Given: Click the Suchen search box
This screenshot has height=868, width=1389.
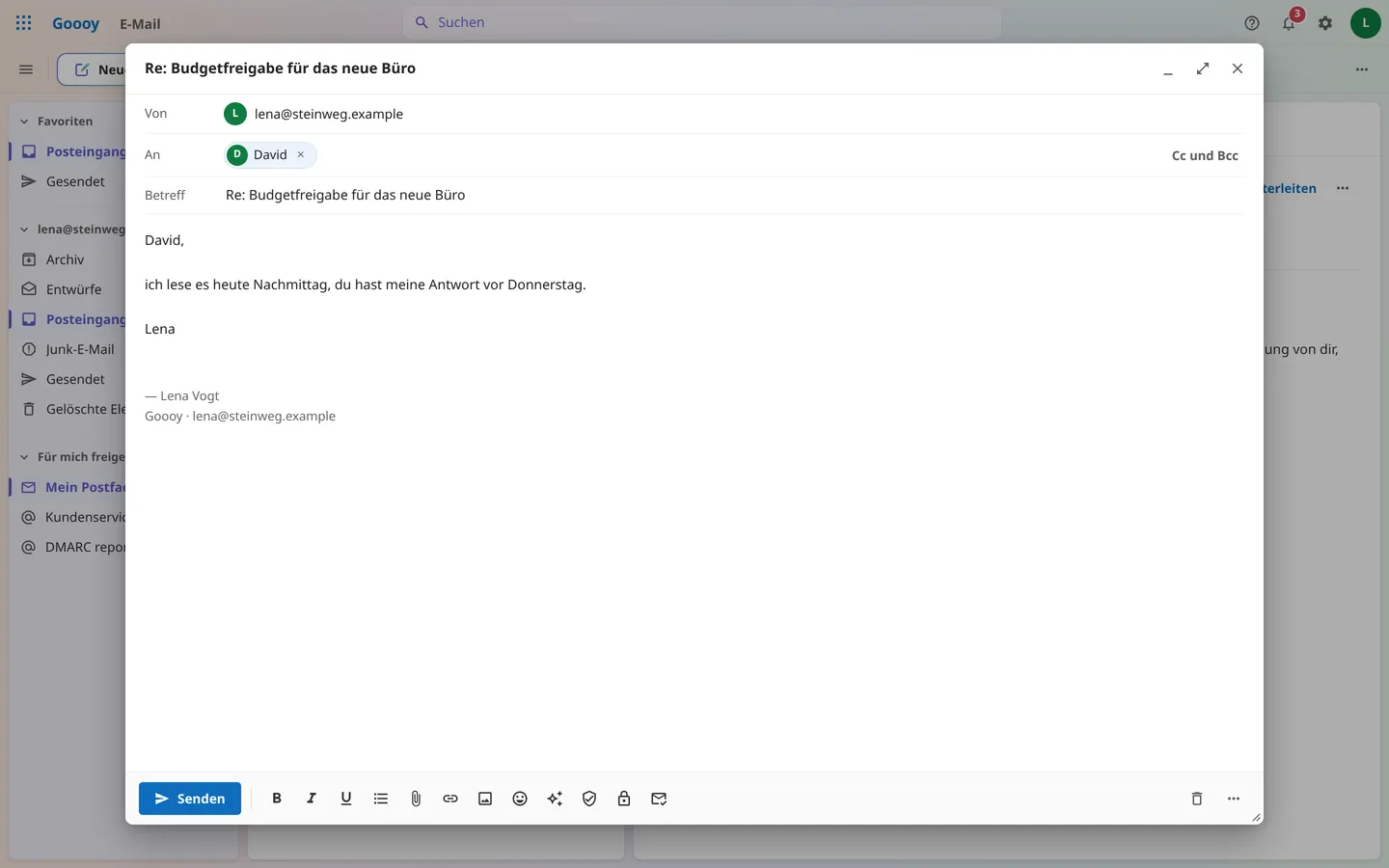Looking at the screenshot, I should point(702,22).
